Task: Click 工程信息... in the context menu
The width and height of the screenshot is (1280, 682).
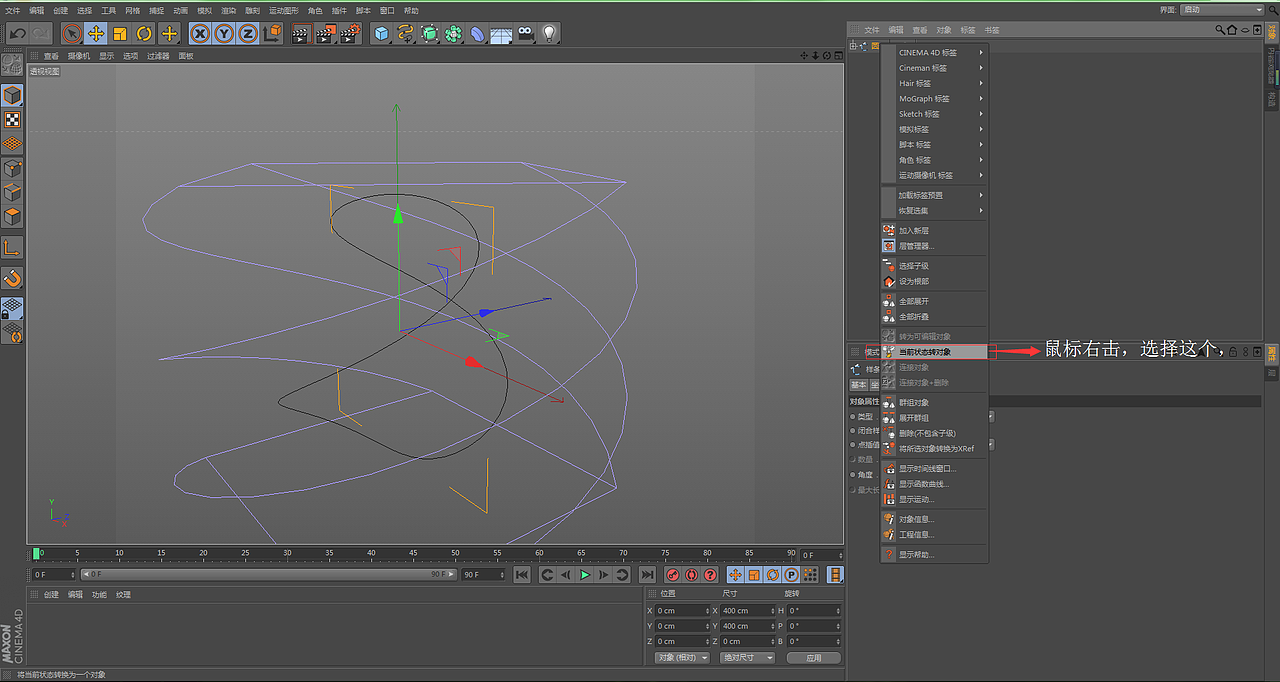Action: pos(935,535)
